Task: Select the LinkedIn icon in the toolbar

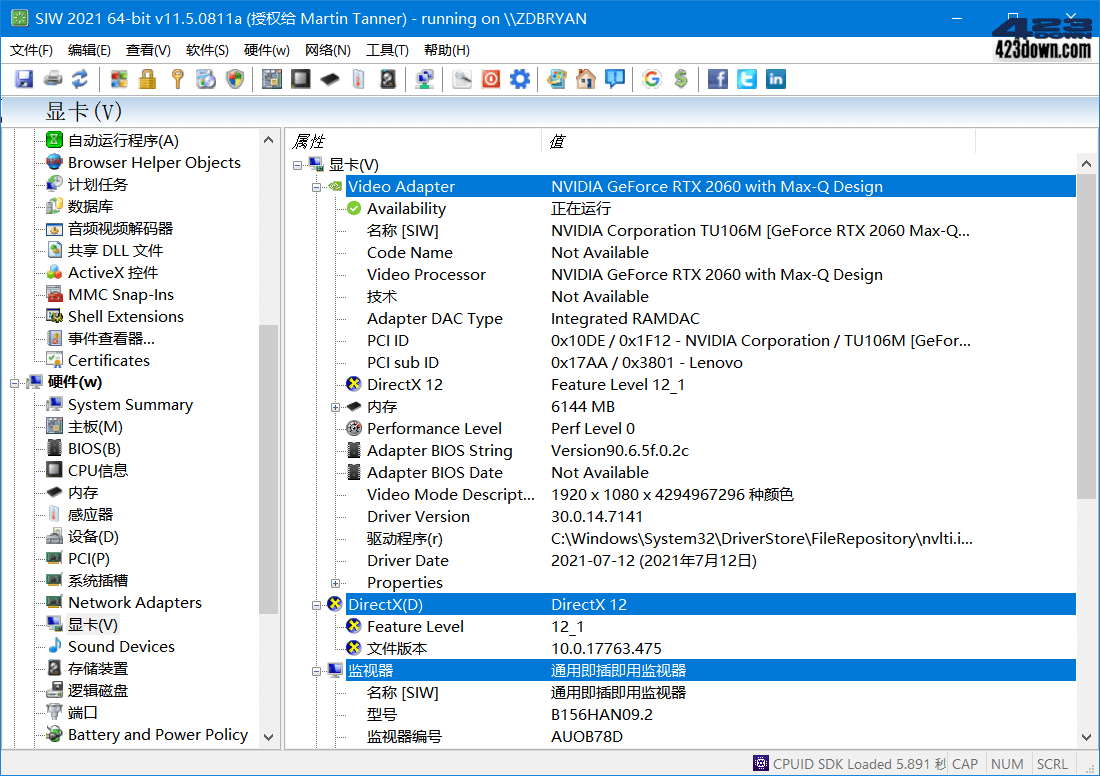Action: coord(775,79)
